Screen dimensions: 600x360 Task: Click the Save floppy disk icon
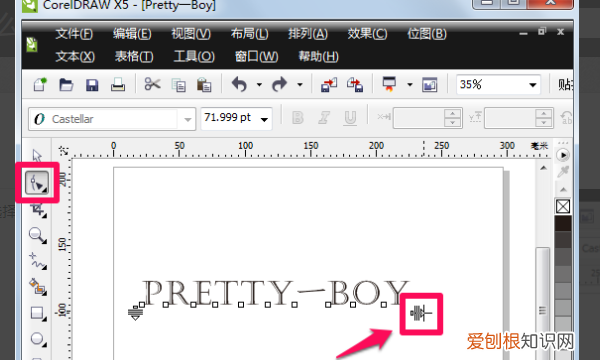92,85
